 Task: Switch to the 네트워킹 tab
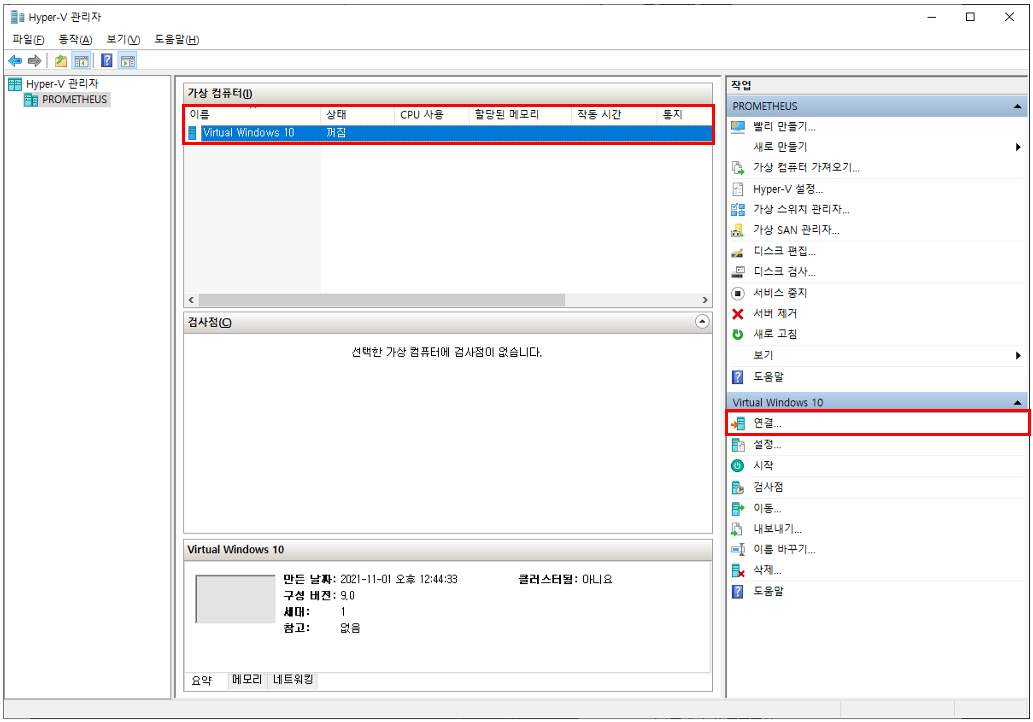click(293, 680)
